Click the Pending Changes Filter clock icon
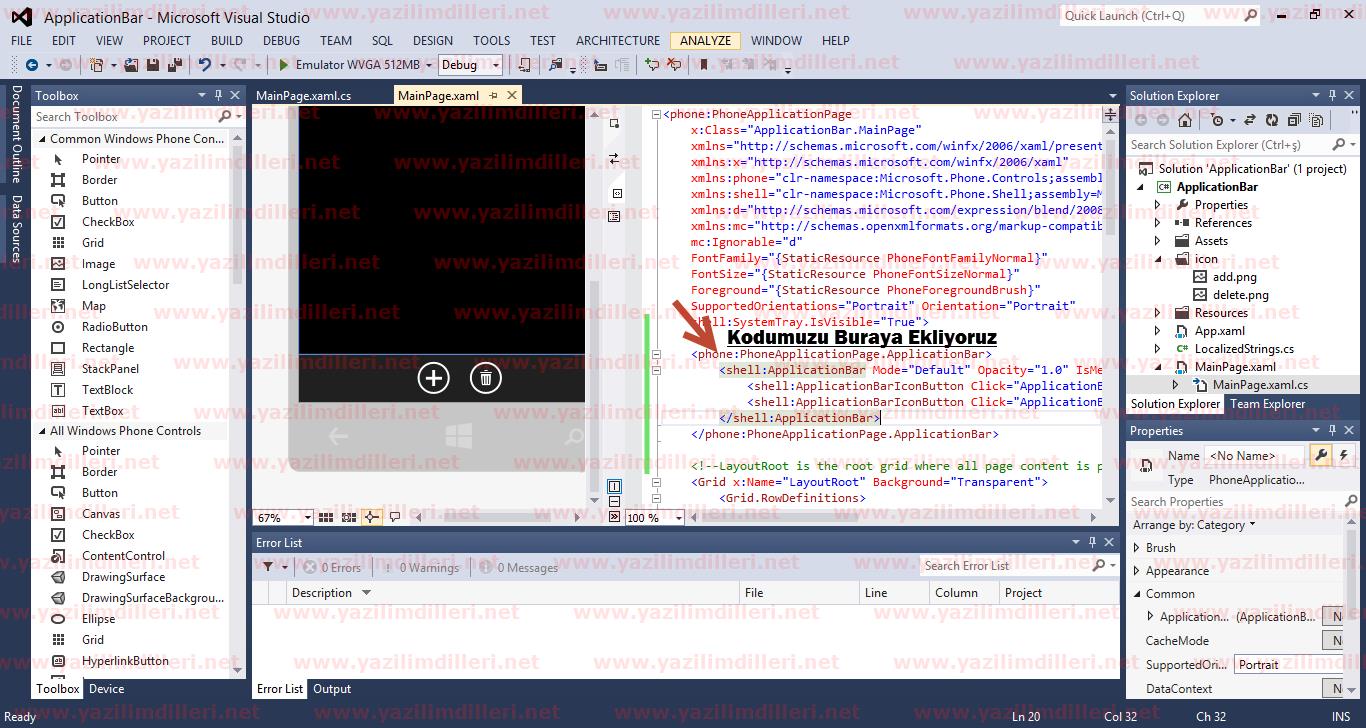Image resolution: width=1366 pixels, height=728 pixels. 1217,120
